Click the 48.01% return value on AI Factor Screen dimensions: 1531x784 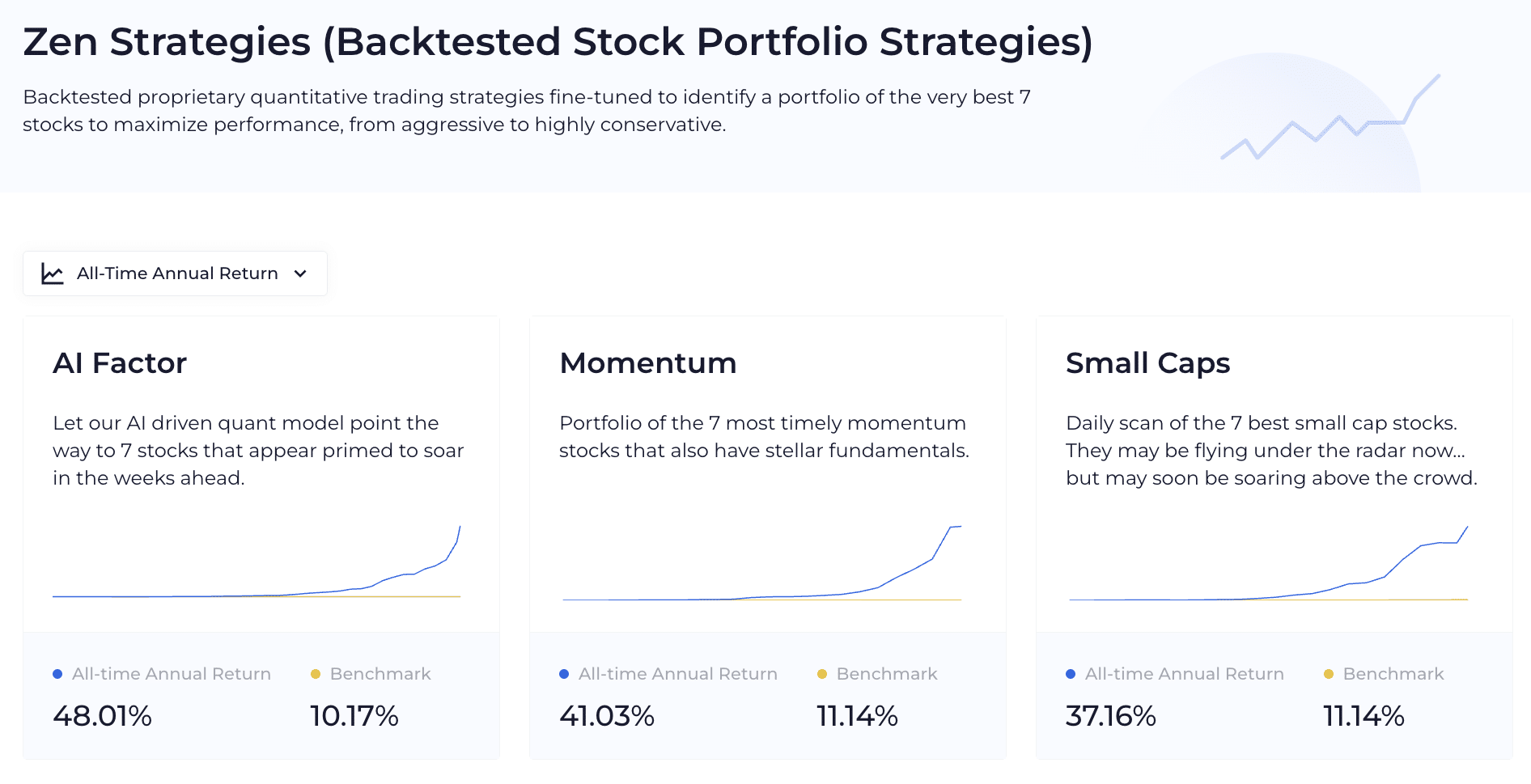coord(102,715)
